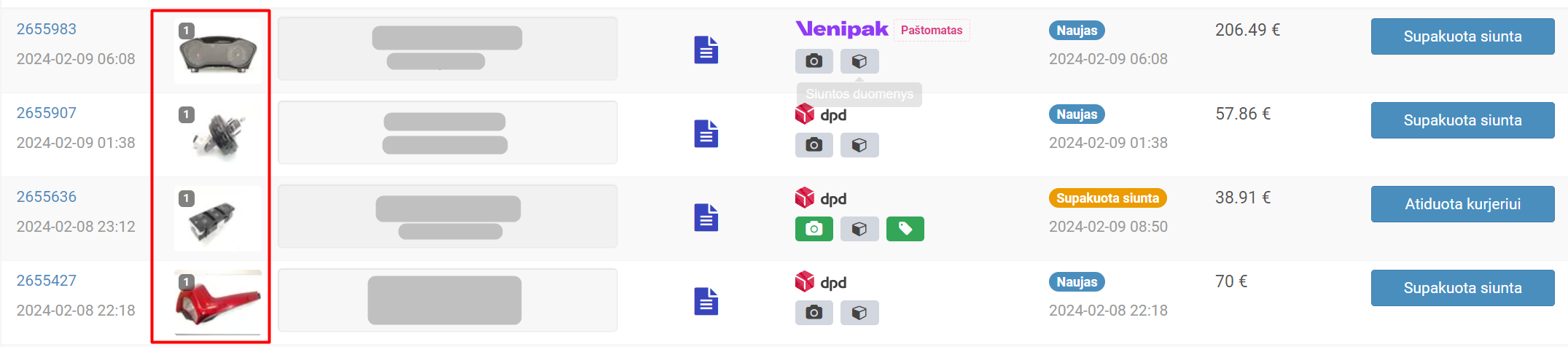Click Supakuota siunta button for 206.49 € order
Viewport: 1568px width, 347px height.
tap(1462, 36)
